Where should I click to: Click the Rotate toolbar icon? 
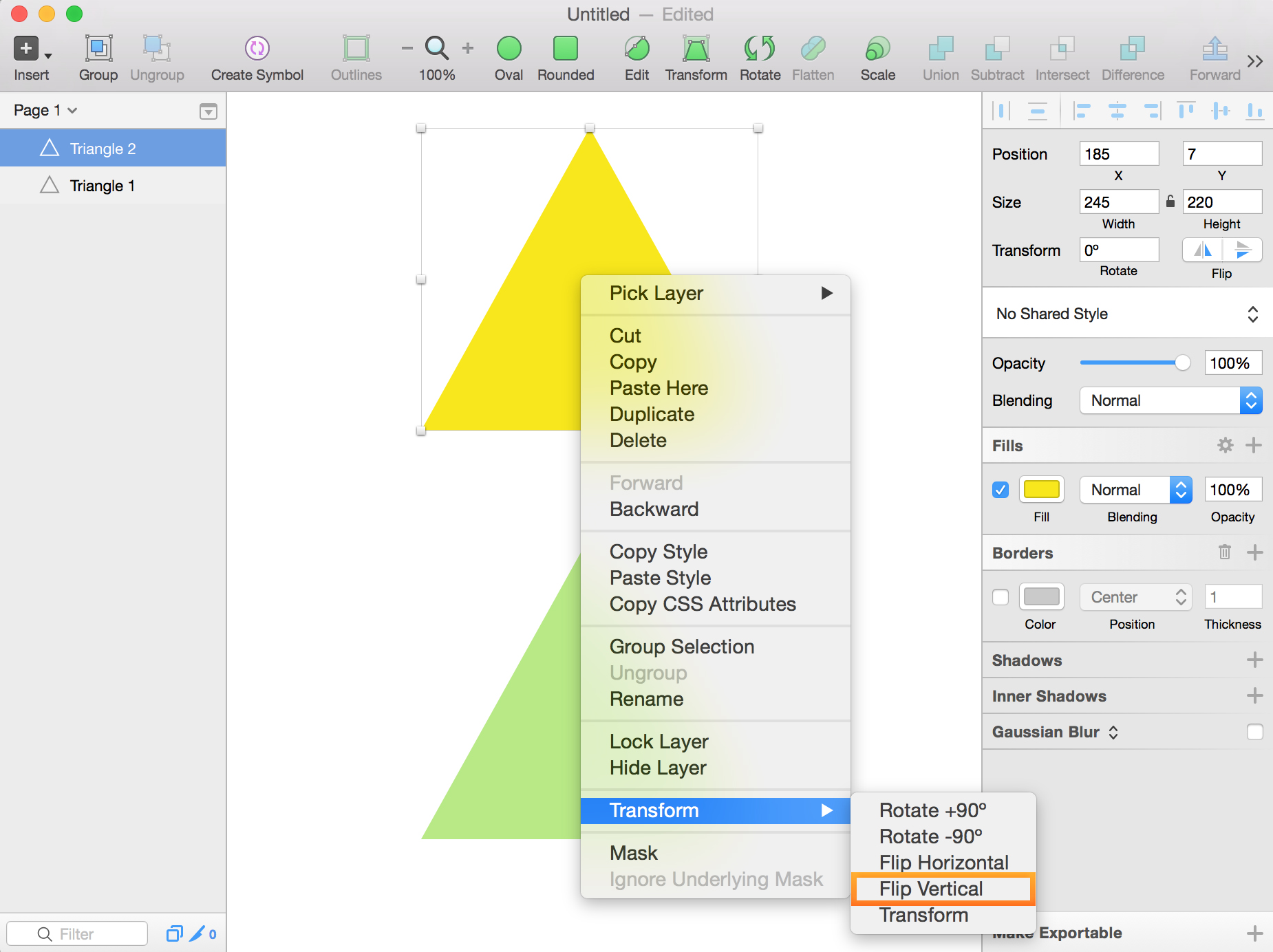pos(760,49)
